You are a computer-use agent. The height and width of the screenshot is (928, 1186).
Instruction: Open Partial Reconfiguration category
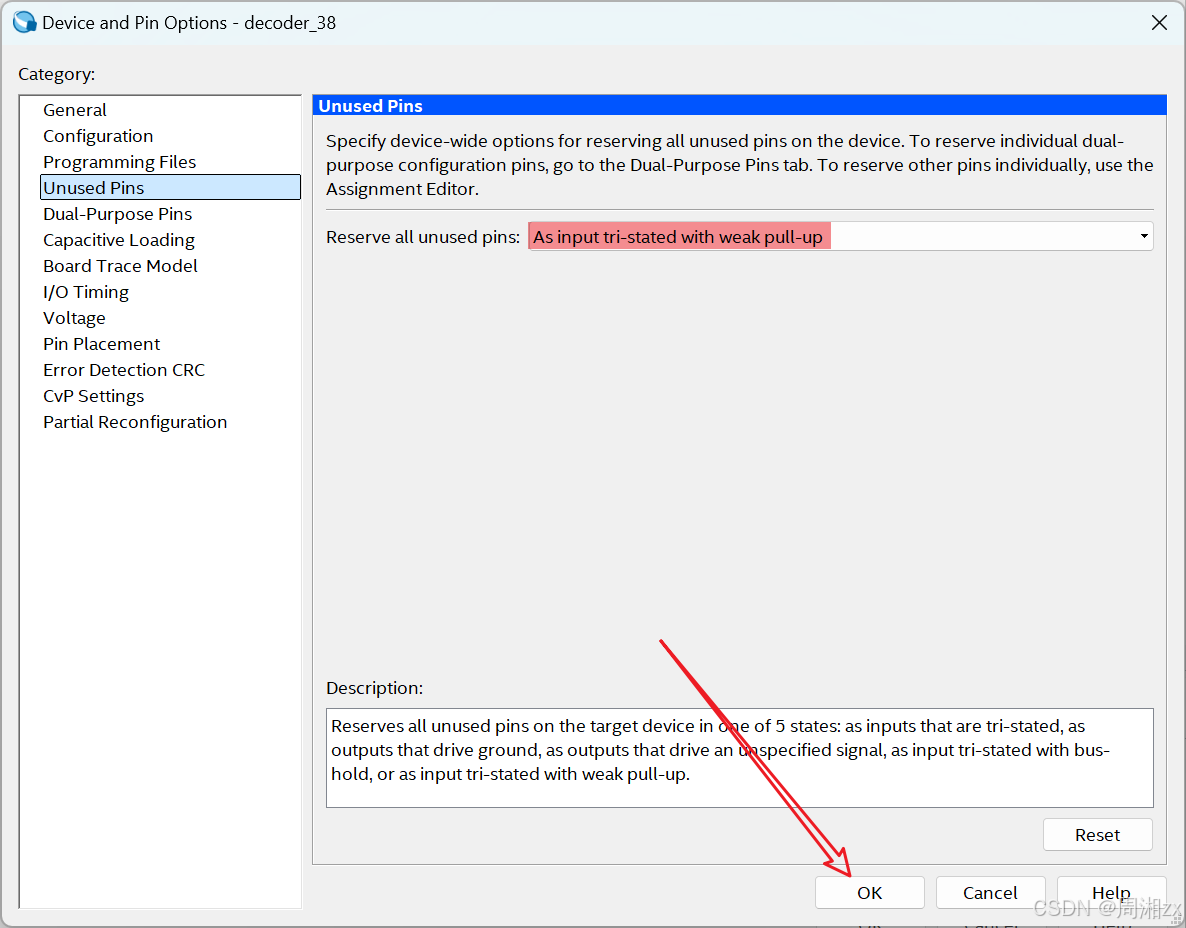pyautogui.click(x=135, y=422)
